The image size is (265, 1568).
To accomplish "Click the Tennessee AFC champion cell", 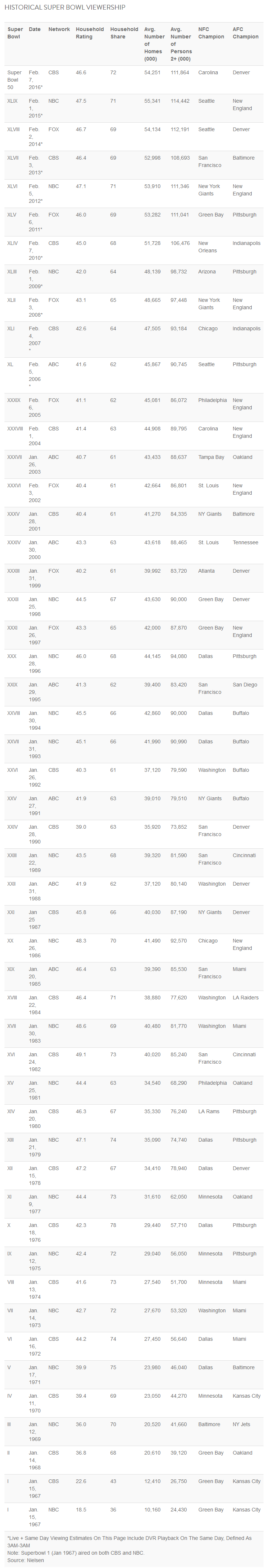I will pos(245,542).
